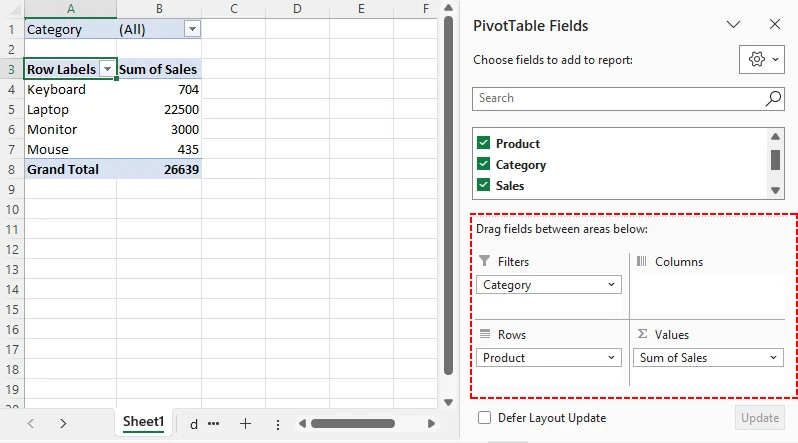Click the Update button

click(759, 418)
